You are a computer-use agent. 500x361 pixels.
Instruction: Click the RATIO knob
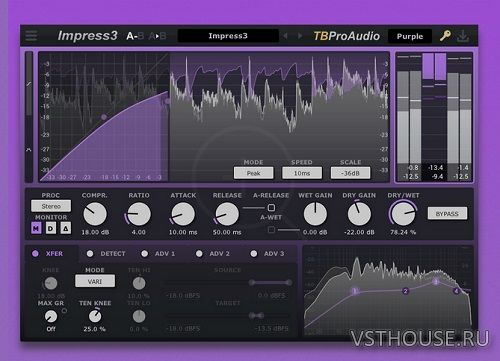139,214
